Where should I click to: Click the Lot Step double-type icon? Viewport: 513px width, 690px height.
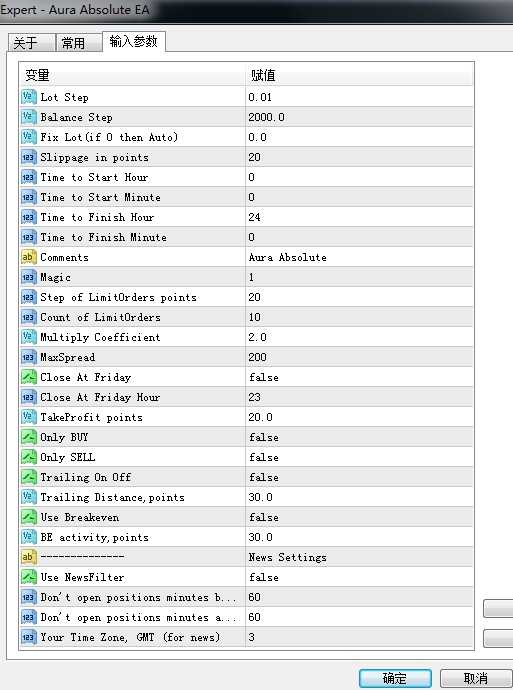click(x=29, y=97)
